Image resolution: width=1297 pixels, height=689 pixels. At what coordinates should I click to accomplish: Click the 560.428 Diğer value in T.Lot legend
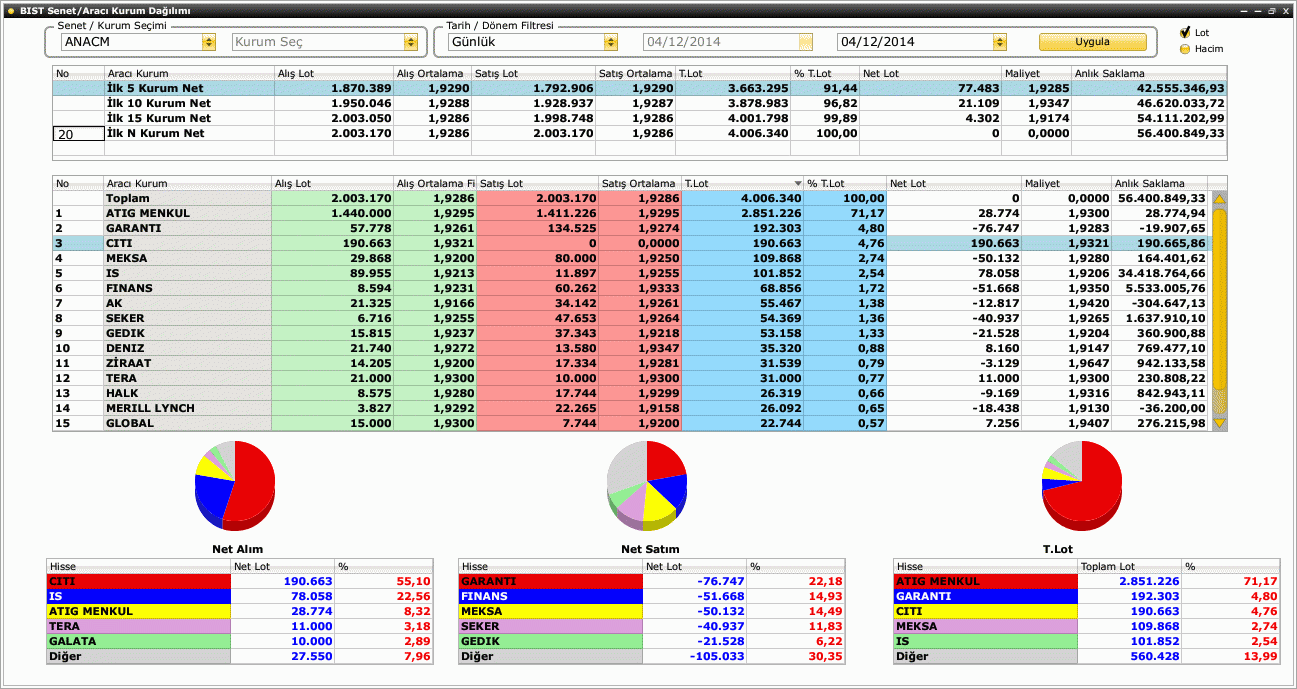point(1130,656)
